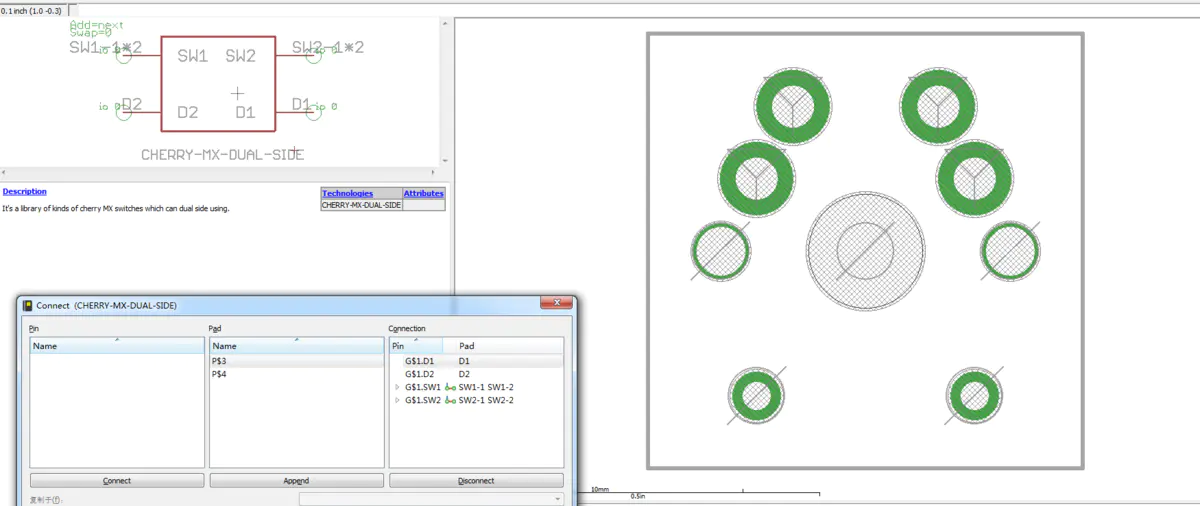This screenshot has height=506, width=1200.
Task: Open the Description link
Action: coord(25,191)
